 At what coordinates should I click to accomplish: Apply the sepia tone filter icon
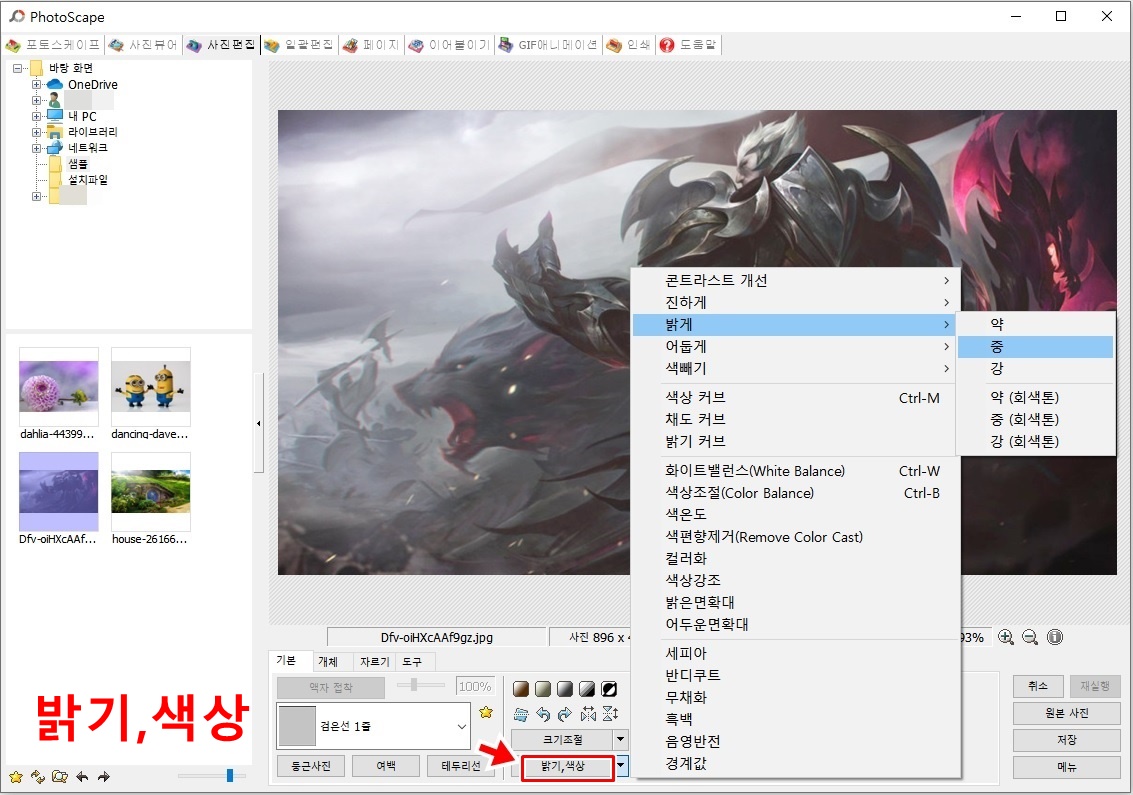pos(520,689)
